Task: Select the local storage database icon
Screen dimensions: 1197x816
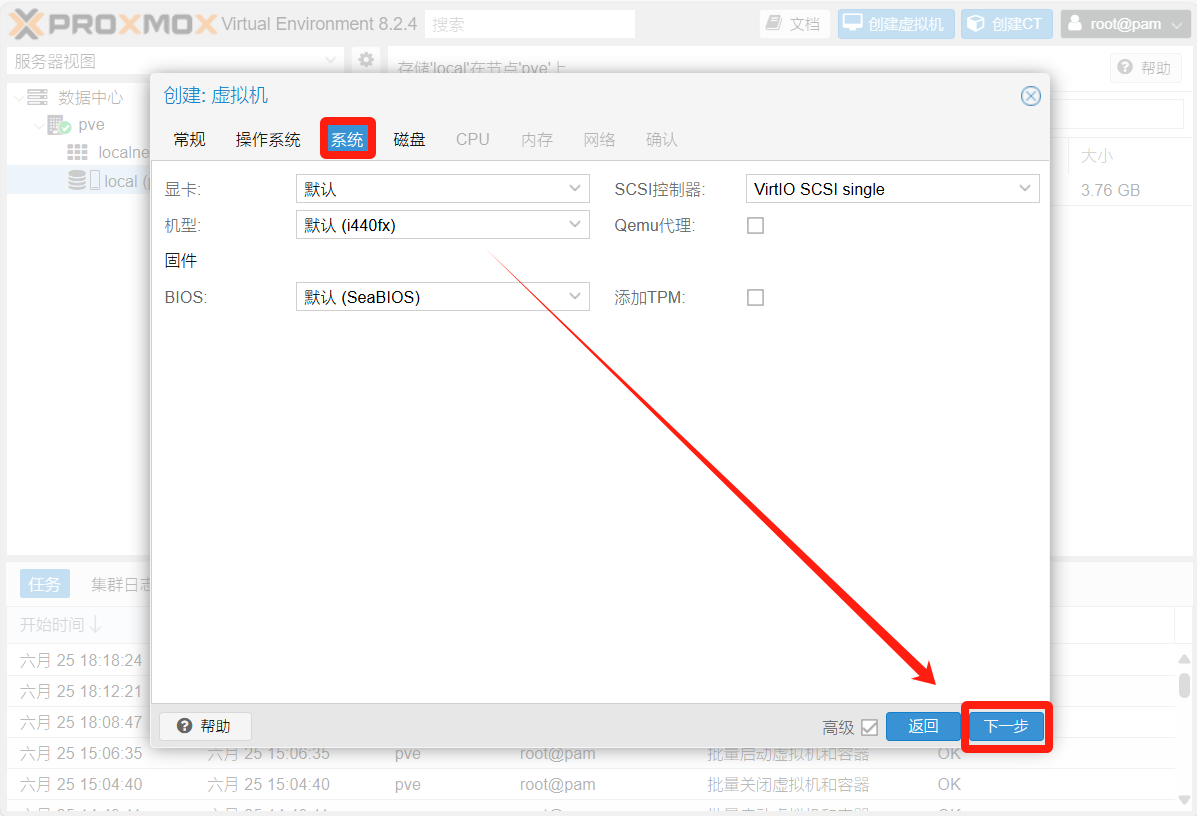Action: [77, 181]
